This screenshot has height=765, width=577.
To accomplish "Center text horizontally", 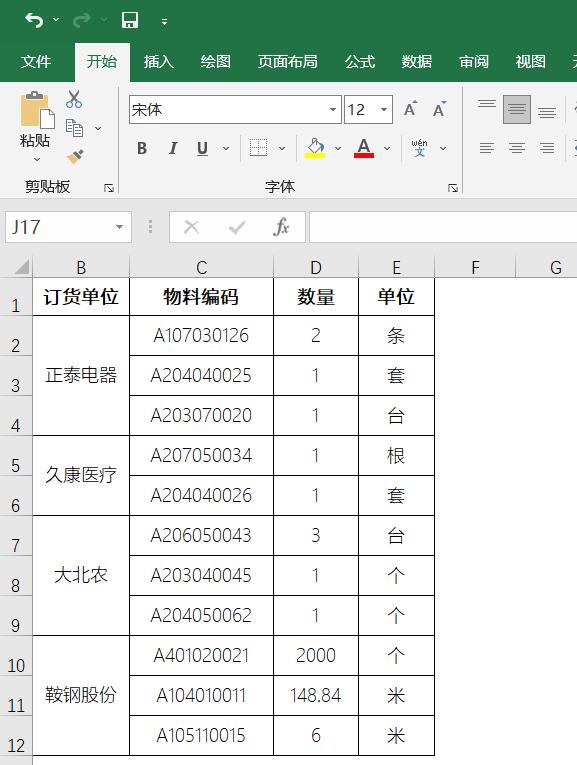I will click(517, 148).
